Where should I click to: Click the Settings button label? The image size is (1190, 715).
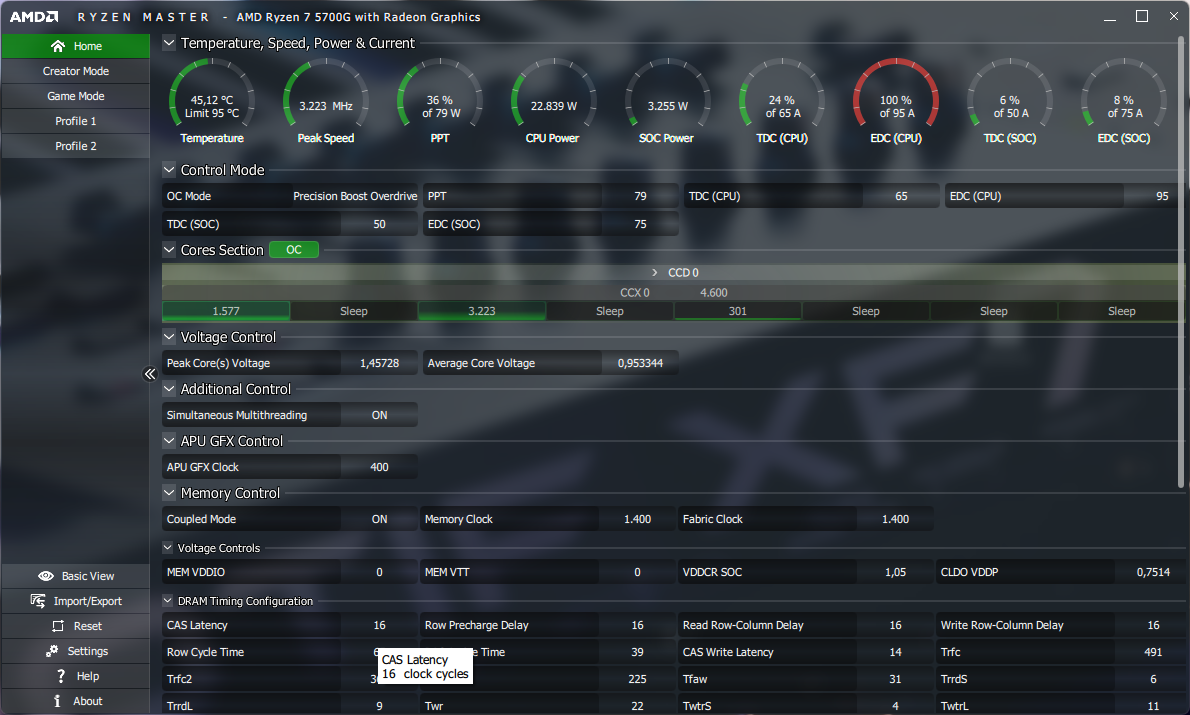(x=88, y=651)
